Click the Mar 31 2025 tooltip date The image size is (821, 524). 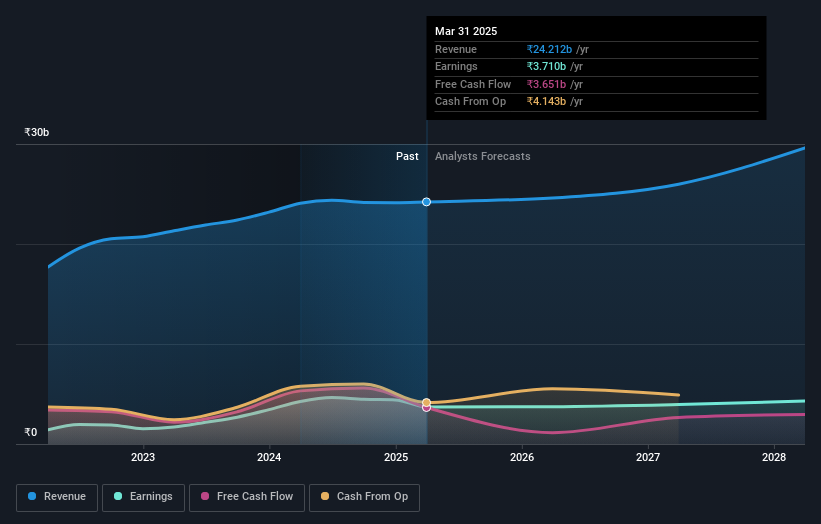[x=466, y=31]
